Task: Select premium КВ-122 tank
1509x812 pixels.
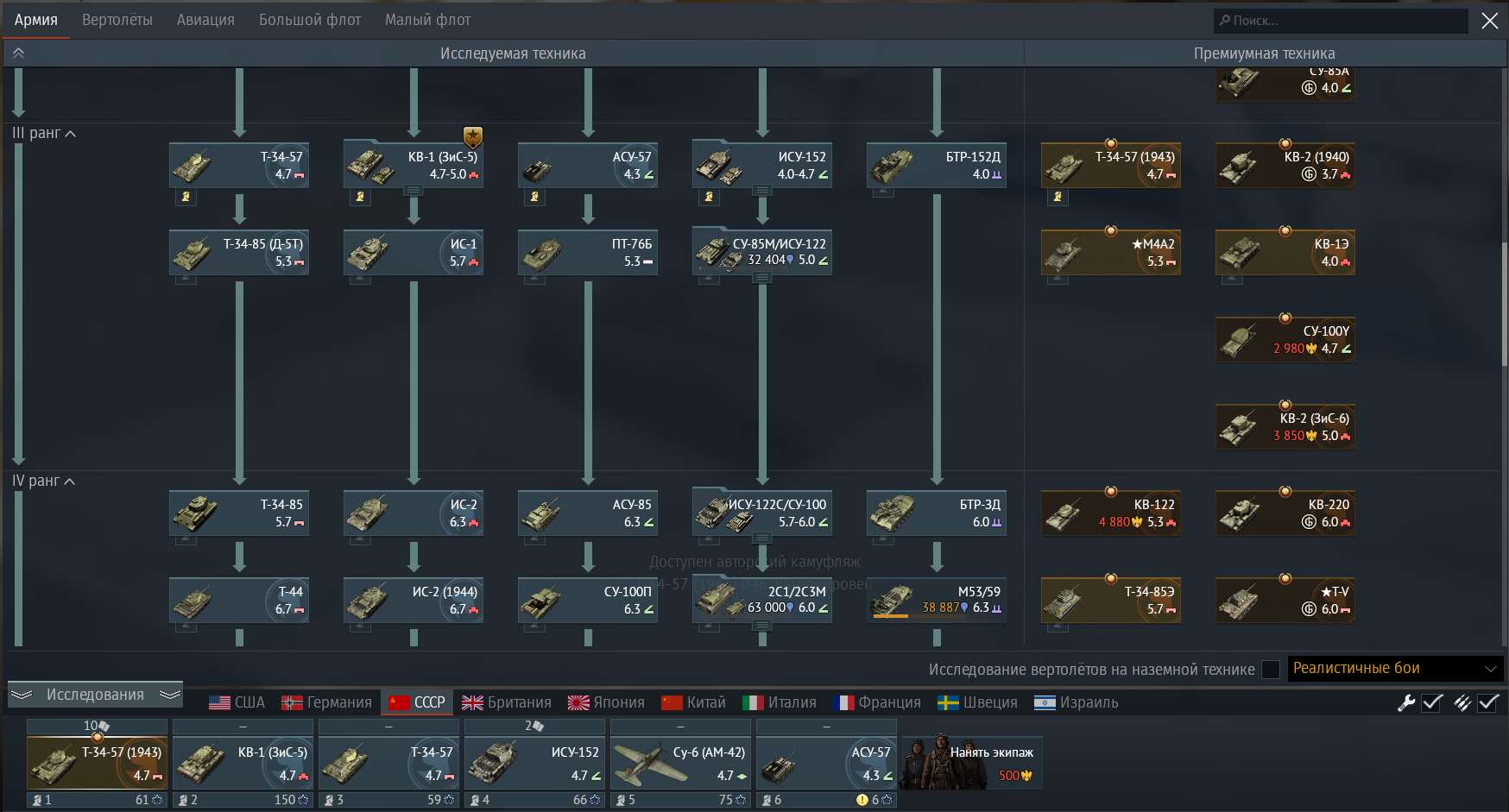Action: point(1111,513)
